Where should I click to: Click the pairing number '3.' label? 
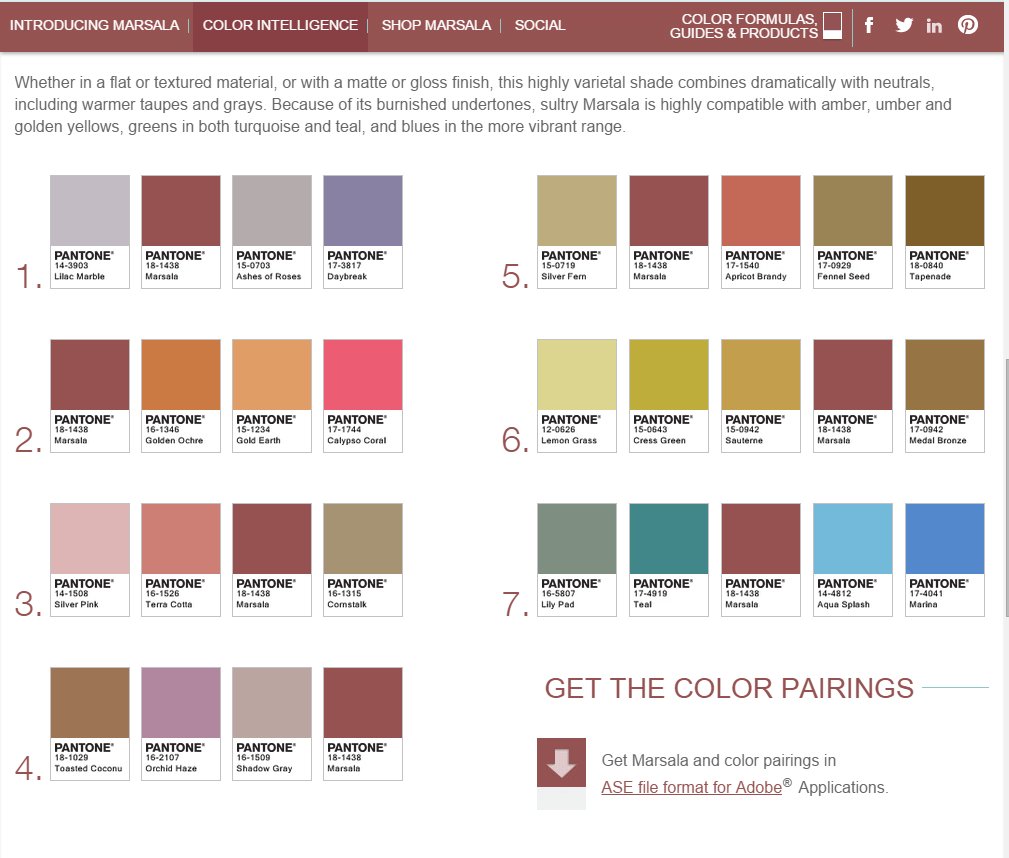[x=29, y=604]
